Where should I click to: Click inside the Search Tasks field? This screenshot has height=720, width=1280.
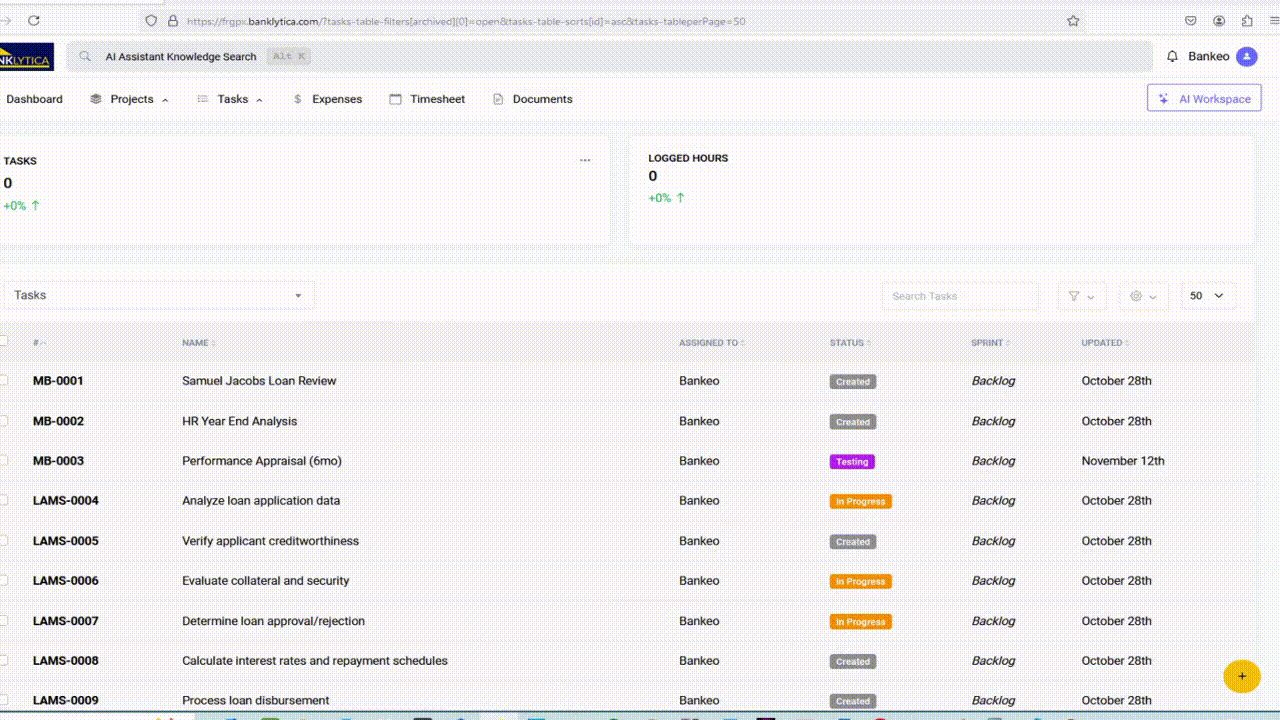pos(959,295)
